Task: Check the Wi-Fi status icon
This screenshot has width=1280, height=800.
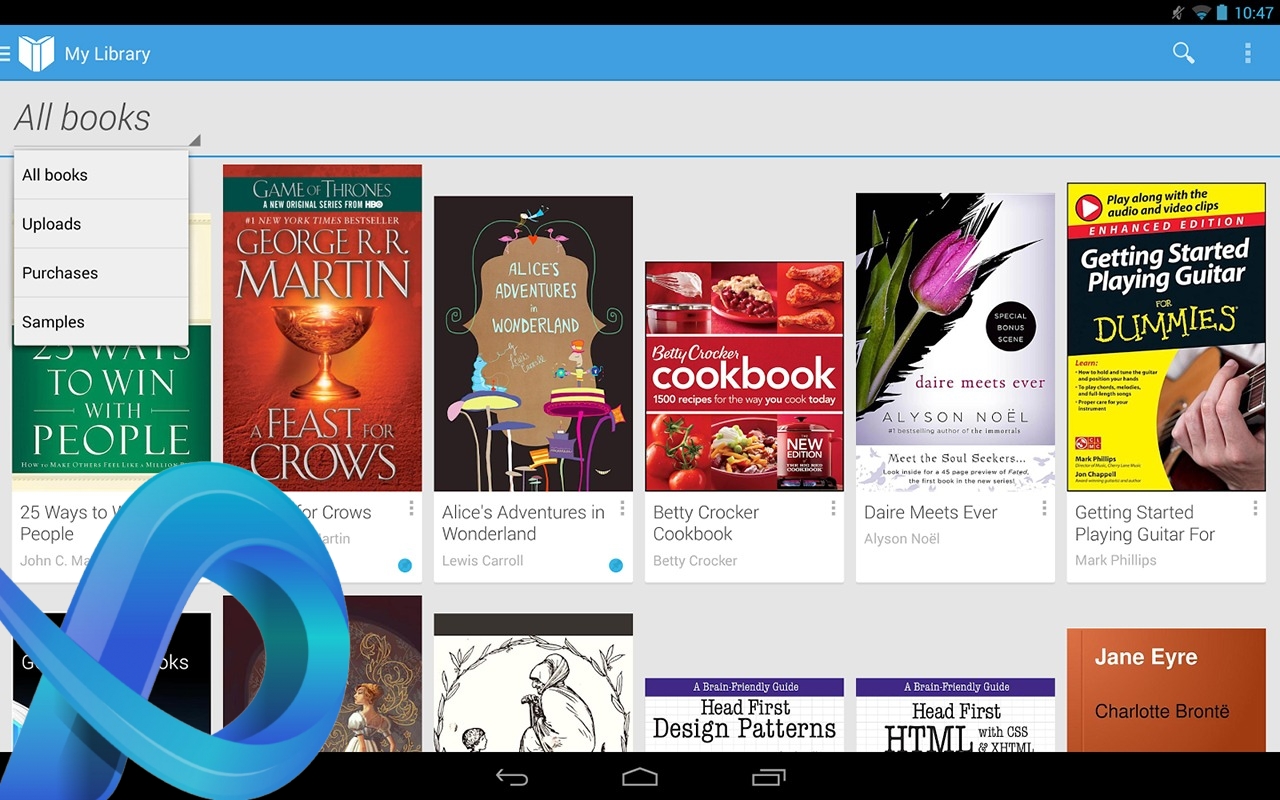Action: click(x=1201, y=13)
